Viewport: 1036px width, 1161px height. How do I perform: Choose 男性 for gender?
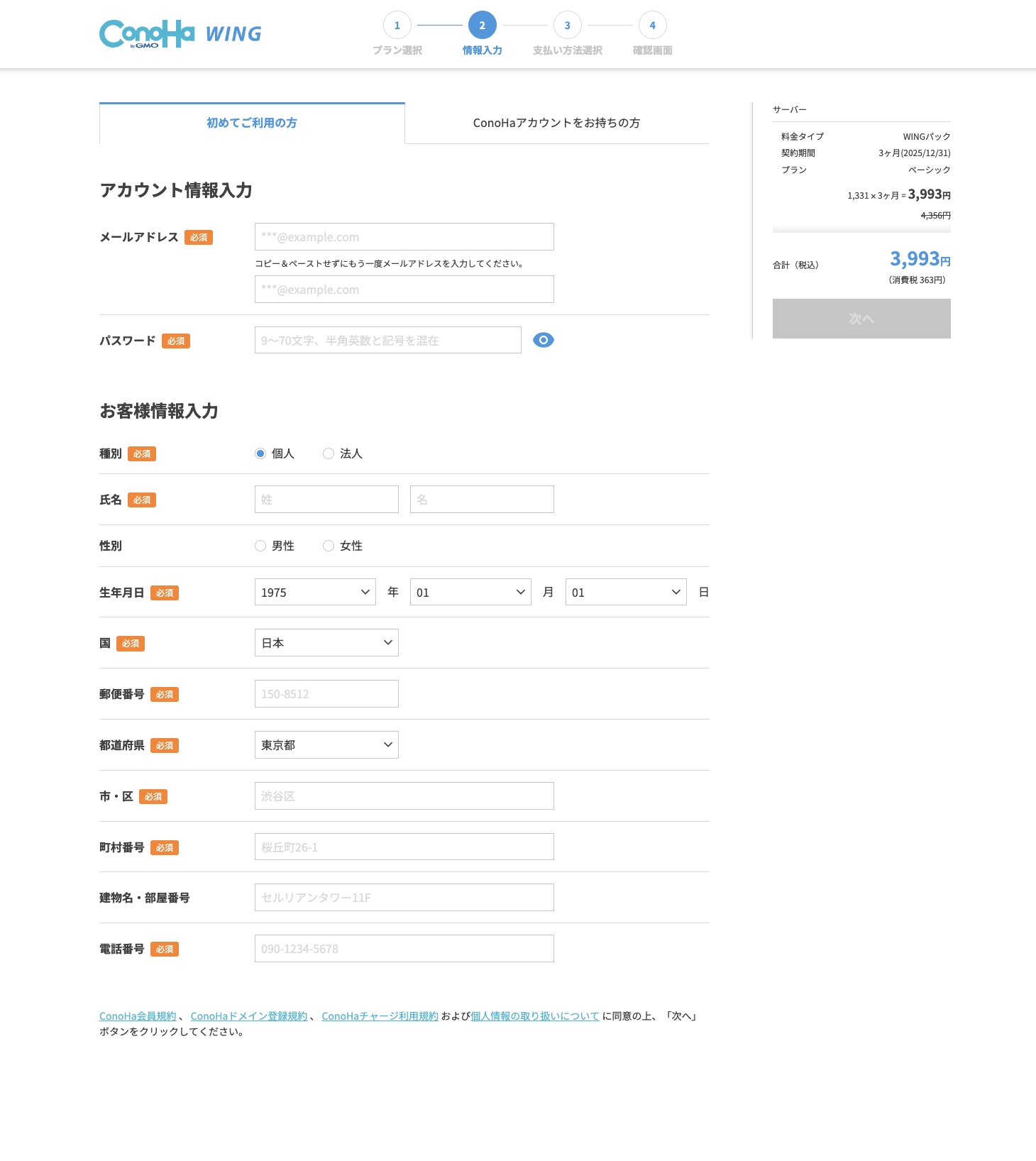260,546
